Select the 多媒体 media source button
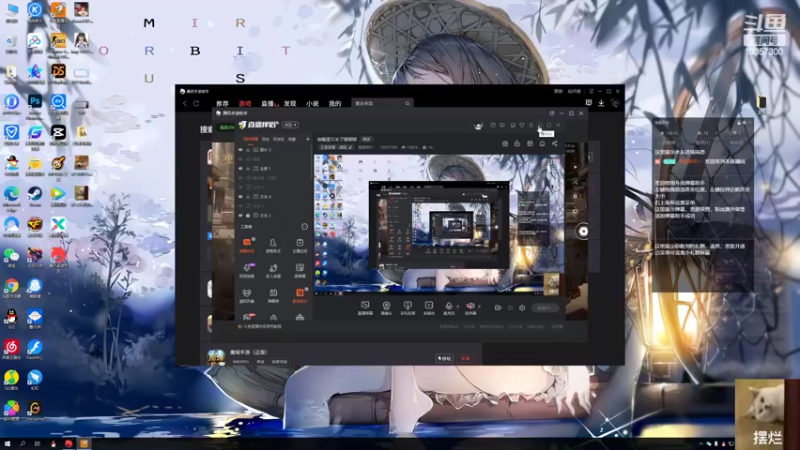This screenshot has height=450, width=800. [x=429, y=308]
